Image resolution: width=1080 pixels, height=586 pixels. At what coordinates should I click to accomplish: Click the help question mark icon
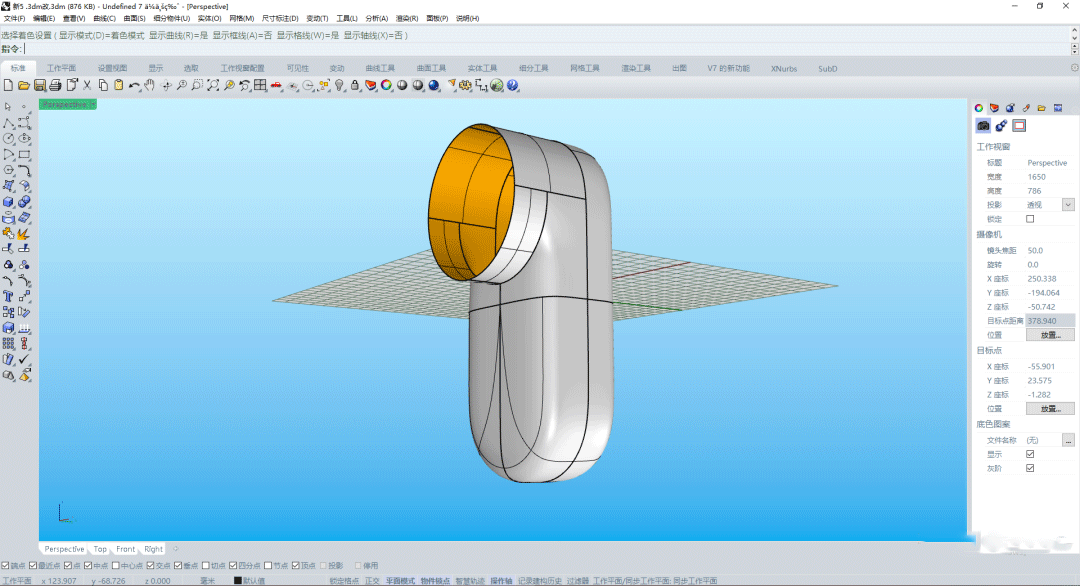coord(513,86)
